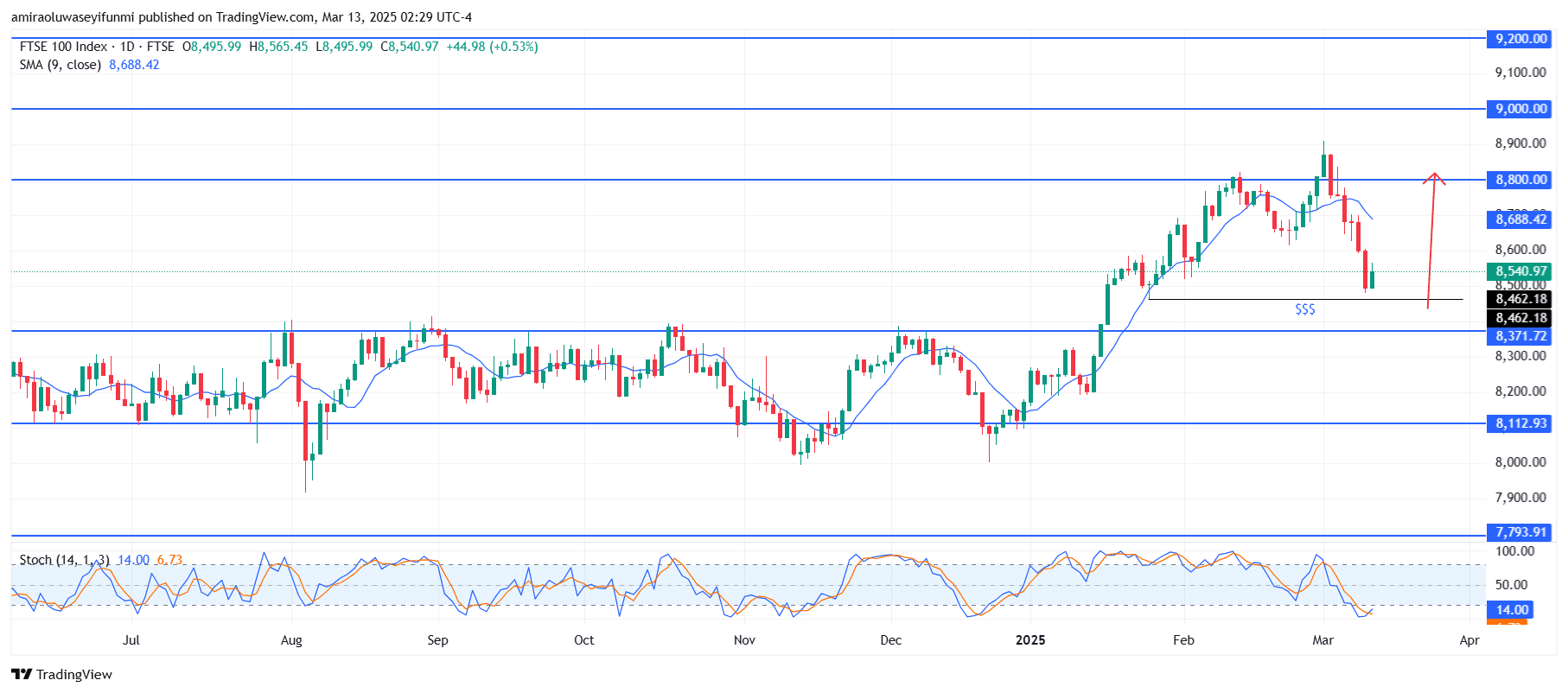Click the 8,112.93 price level label

tap(1520, 423)
